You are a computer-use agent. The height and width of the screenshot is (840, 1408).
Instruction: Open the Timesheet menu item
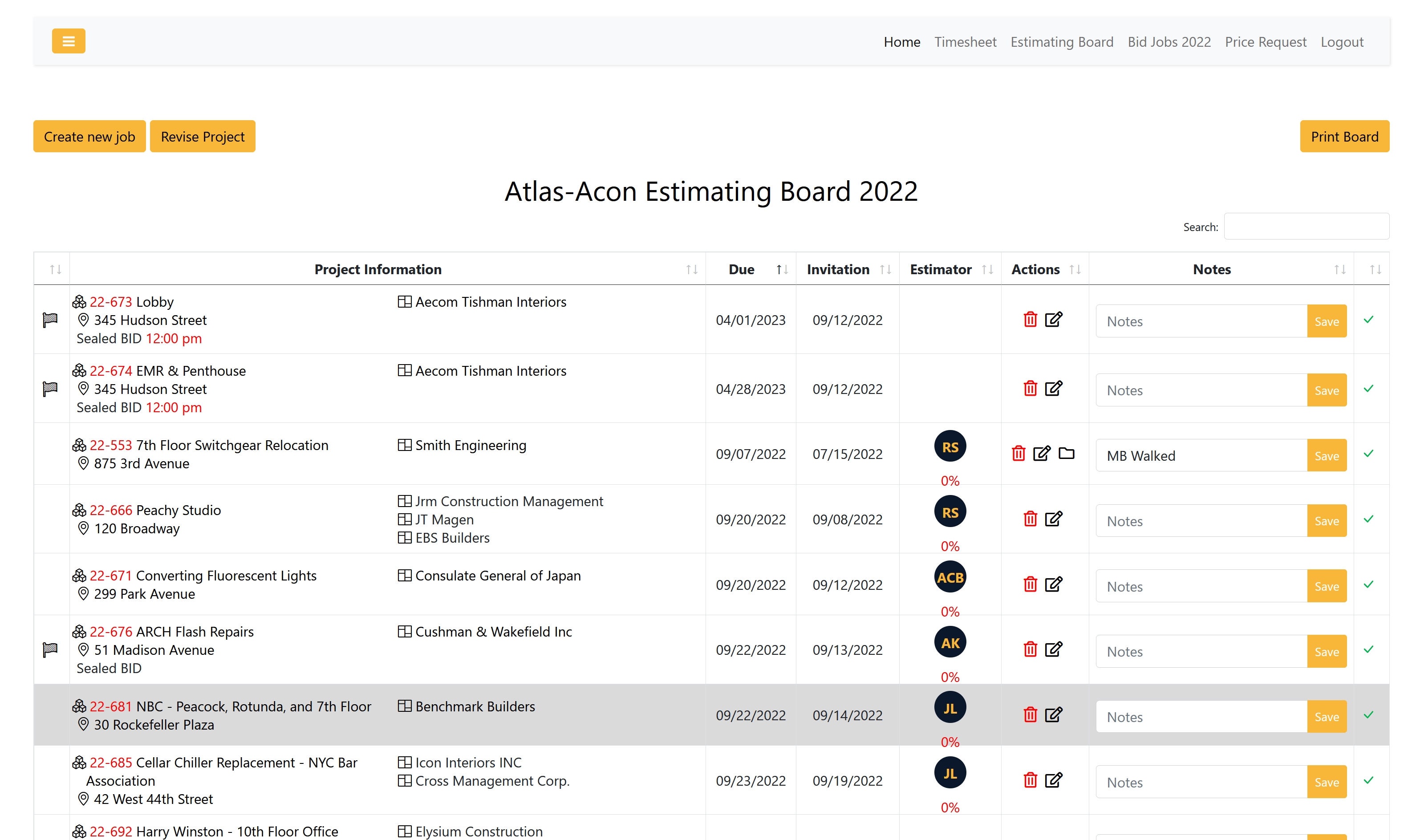[x=965, y=42]
